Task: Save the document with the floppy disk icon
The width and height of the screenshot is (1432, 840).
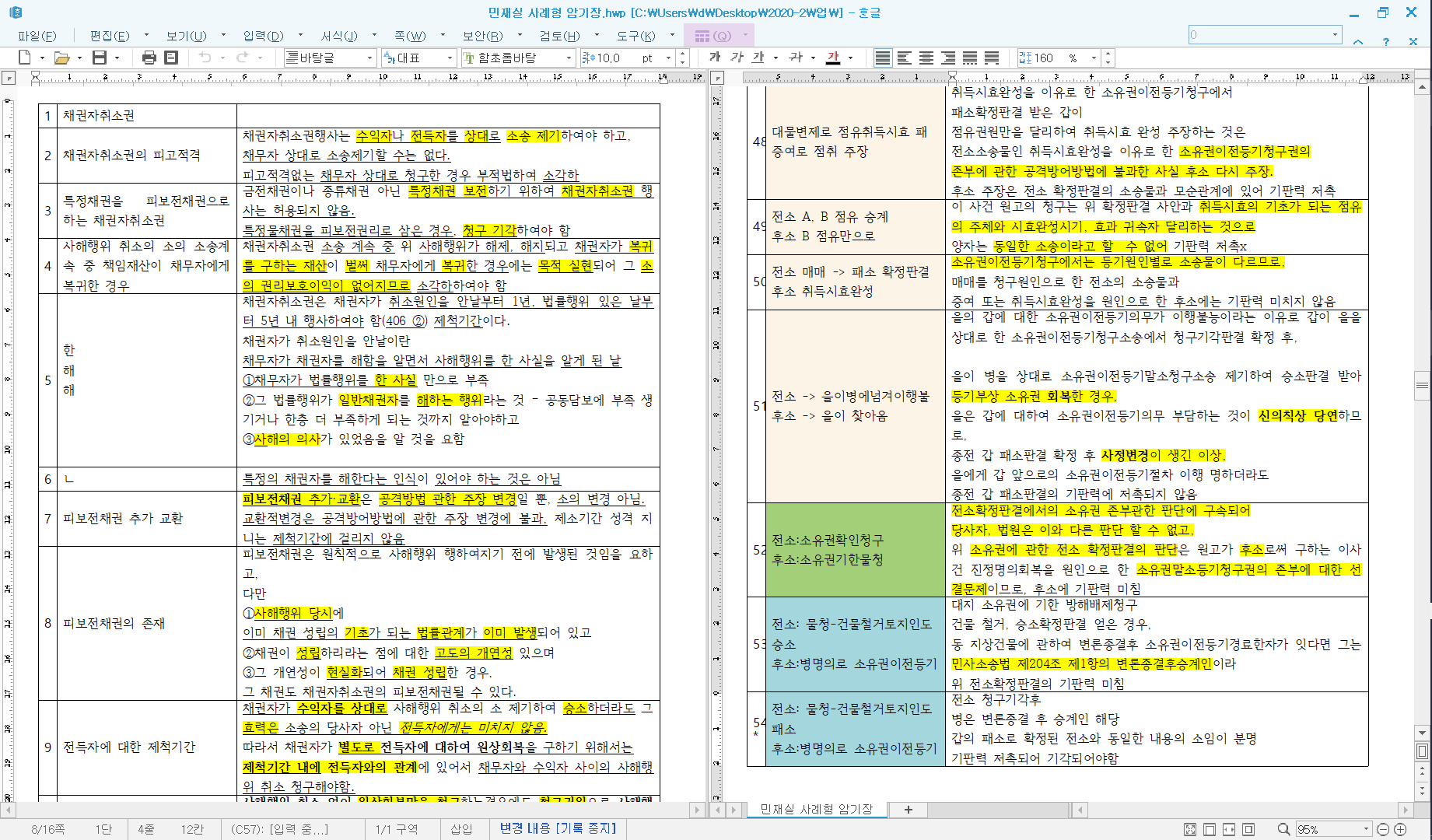Action: [x=99, y=58]
